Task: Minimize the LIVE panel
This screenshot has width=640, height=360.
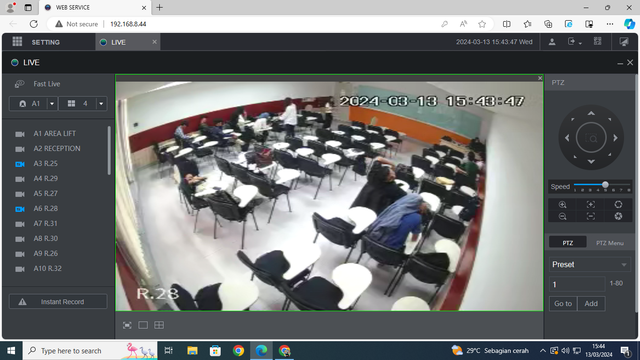Action: (x=620, y=63)
